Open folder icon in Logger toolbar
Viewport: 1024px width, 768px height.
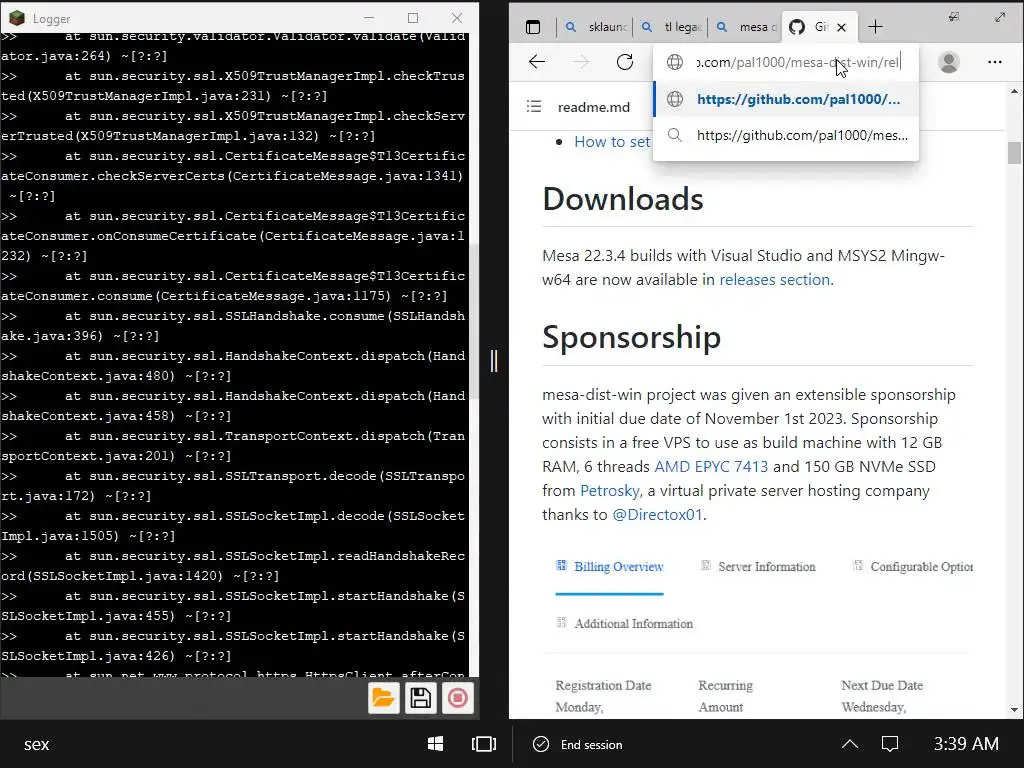[x=383, y=698]
